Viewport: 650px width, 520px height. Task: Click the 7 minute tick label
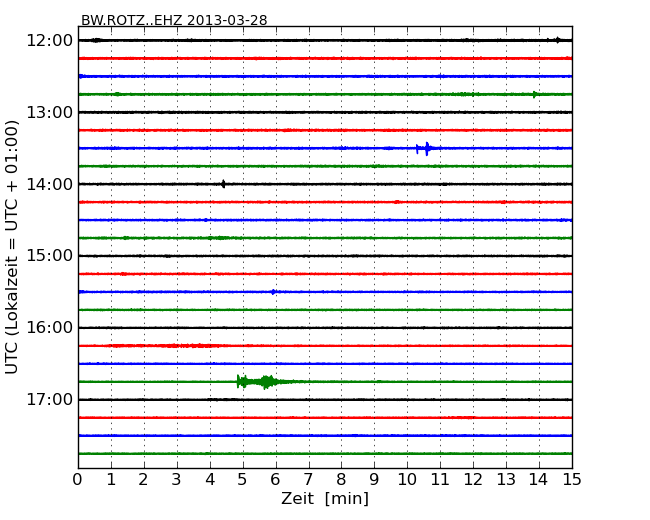308,480
